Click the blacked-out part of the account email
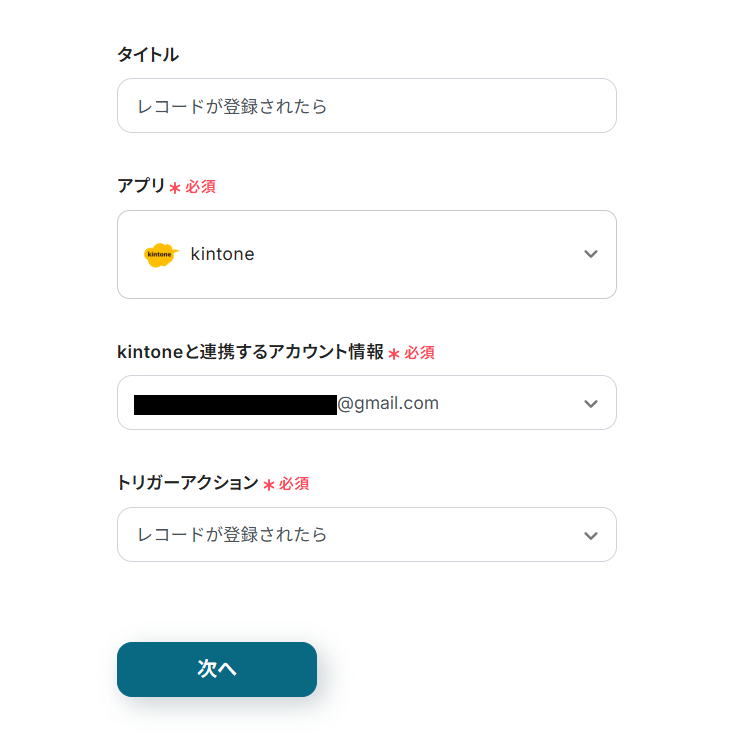Viewport: 736px width, 752px height. (235, 404)
